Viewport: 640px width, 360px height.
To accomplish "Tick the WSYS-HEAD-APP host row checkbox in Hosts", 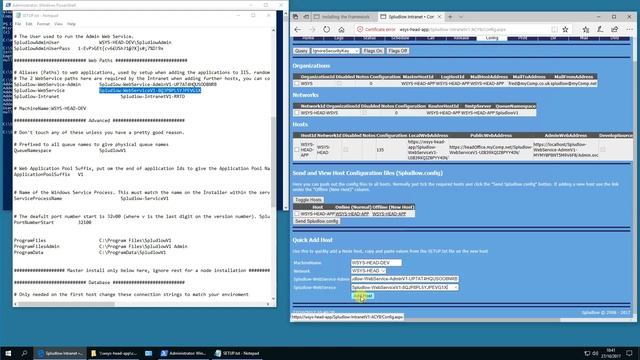I will (x=297, y=150).
